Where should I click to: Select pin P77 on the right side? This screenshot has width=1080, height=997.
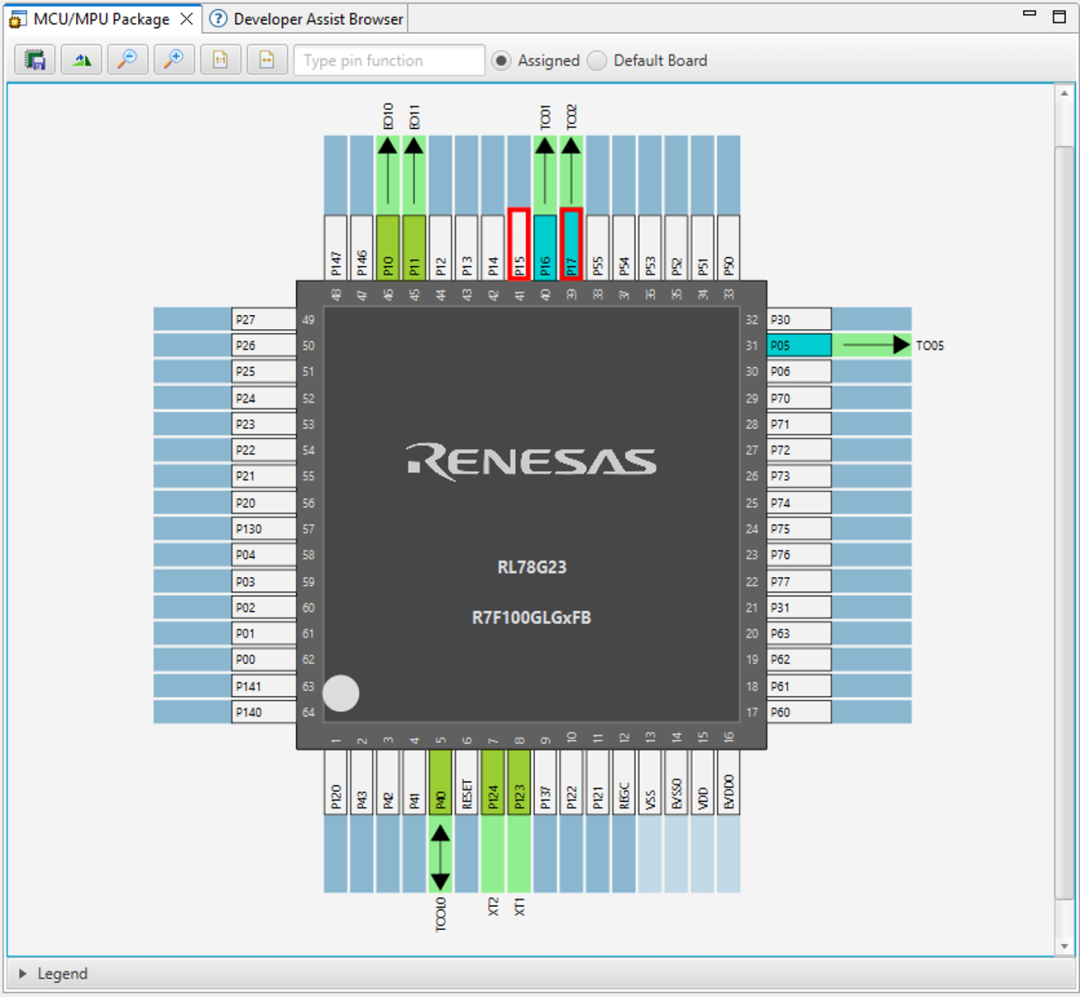coord(799,581)
